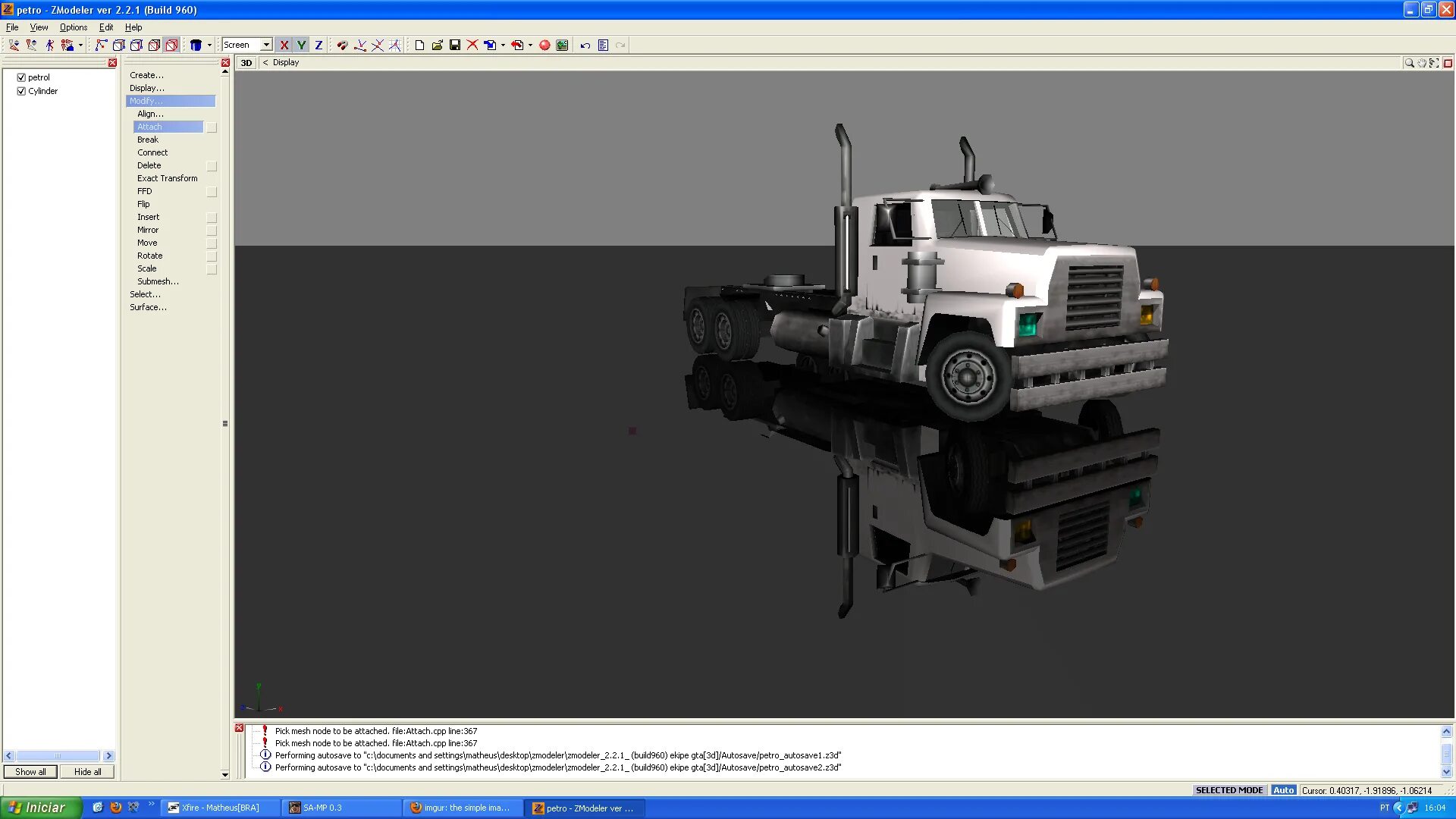
Task: Click the axes grid helper icon
Action: click(x=395, y=45)
